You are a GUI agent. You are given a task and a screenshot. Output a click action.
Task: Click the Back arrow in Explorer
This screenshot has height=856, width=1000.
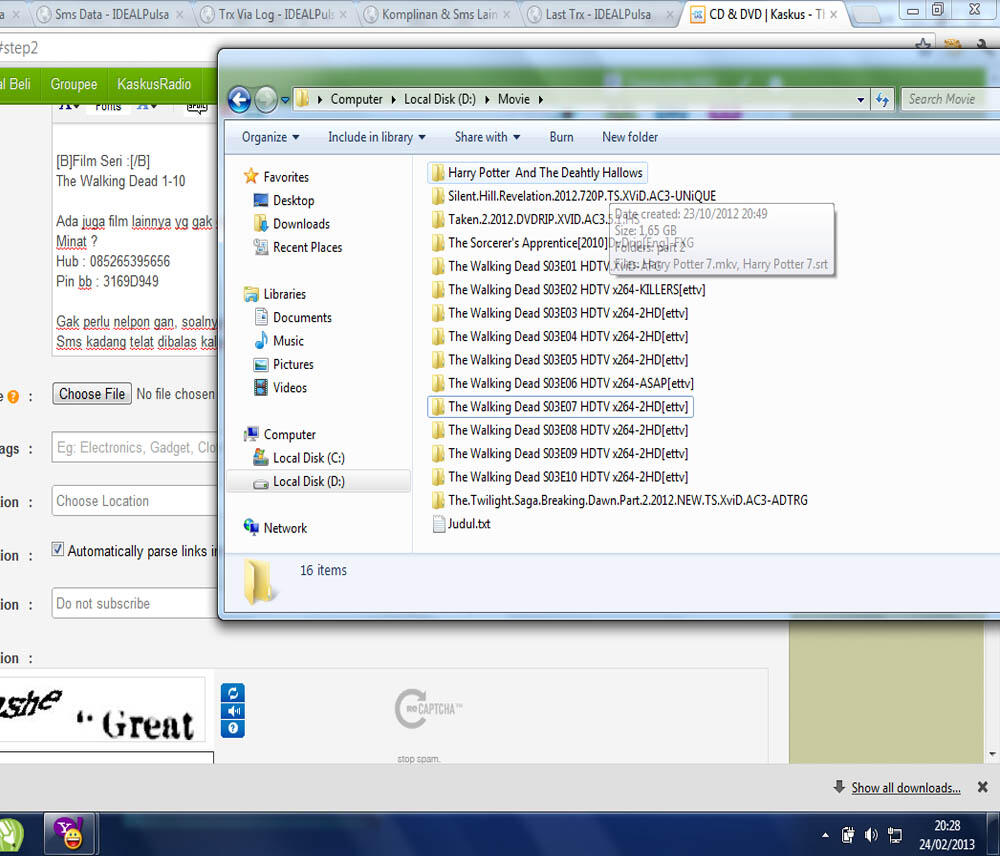[239, 100]
